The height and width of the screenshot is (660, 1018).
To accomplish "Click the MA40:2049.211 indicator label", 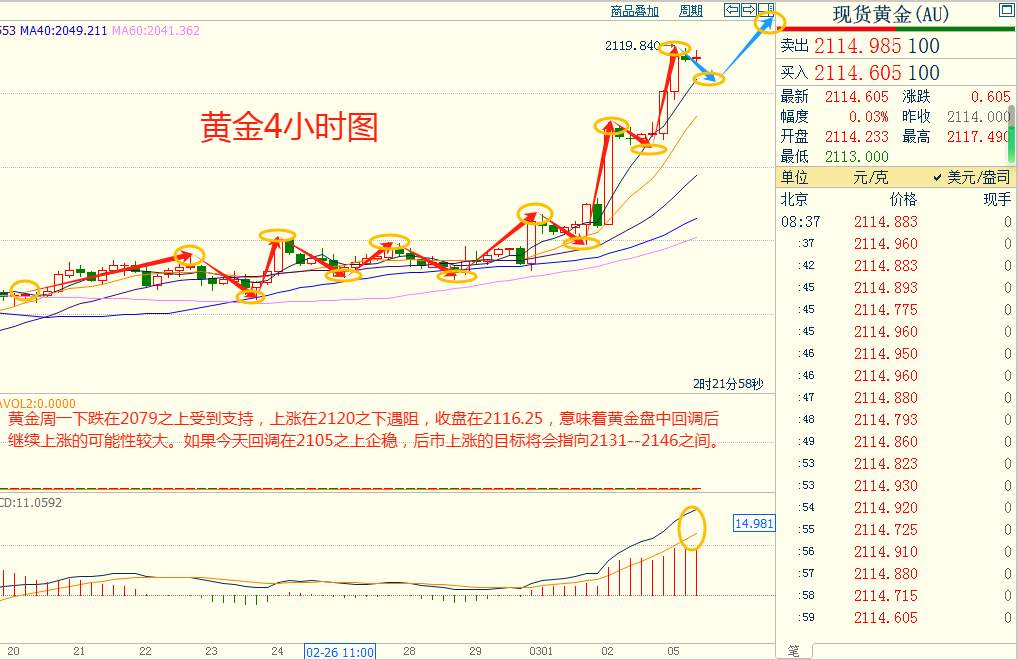I will click(64, 31).
